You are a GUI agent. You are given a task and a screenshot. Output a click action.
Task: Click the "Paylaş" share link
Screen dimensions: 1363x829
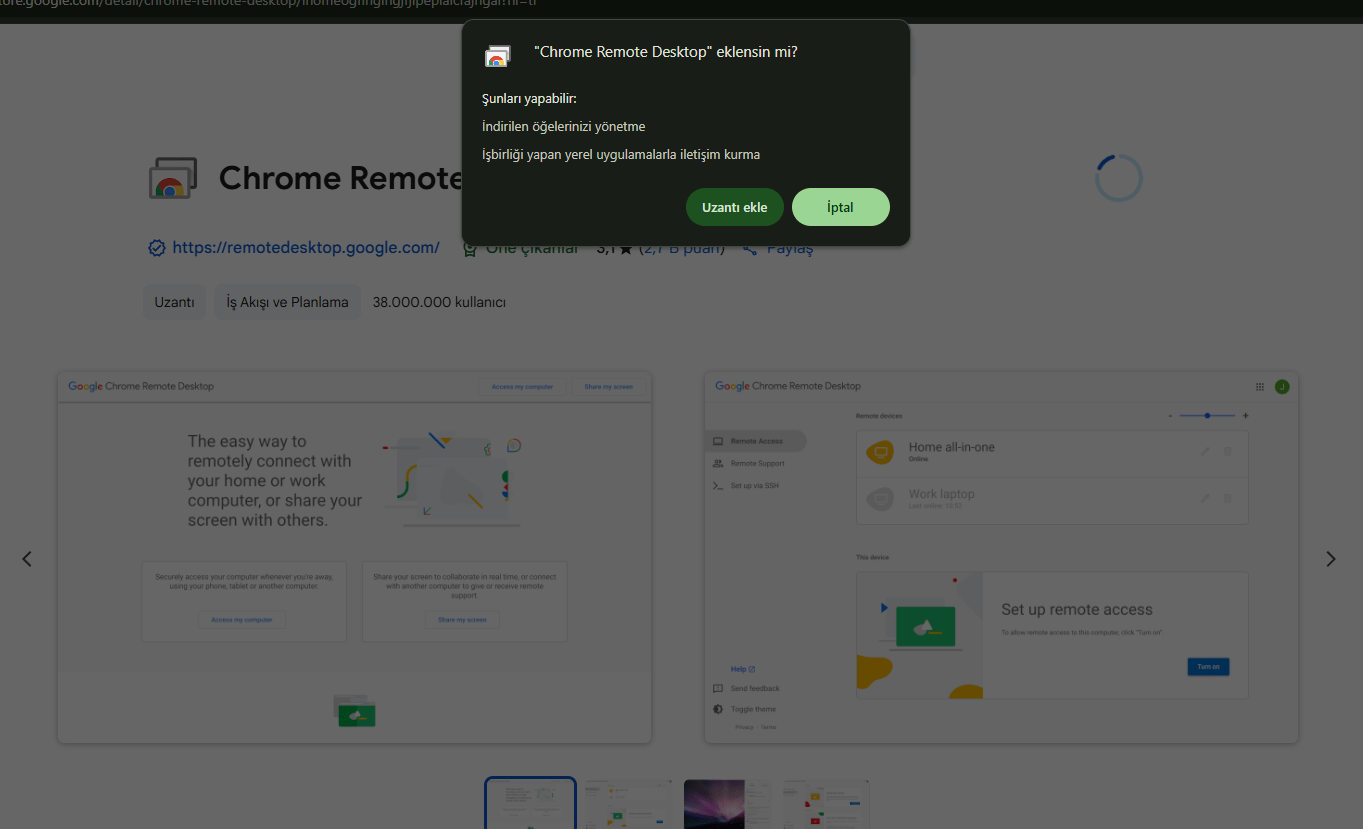coord(778,249)
